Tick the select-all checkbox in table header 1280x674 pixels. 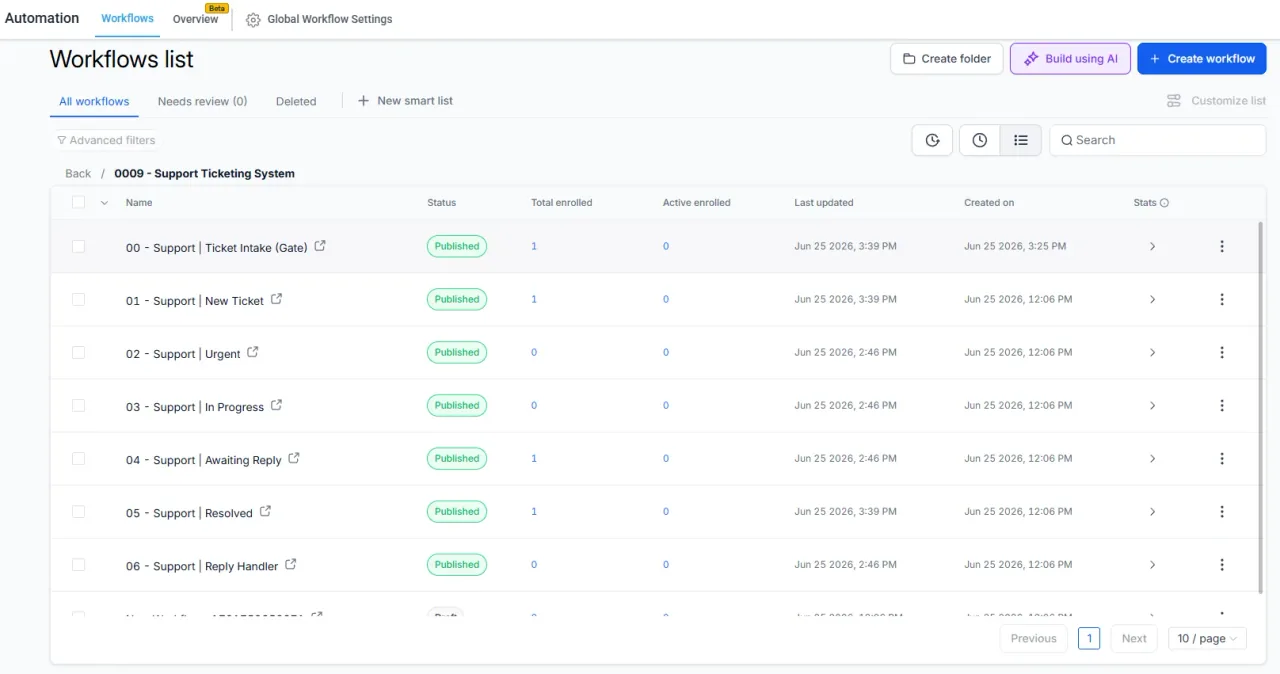[79, 202]
